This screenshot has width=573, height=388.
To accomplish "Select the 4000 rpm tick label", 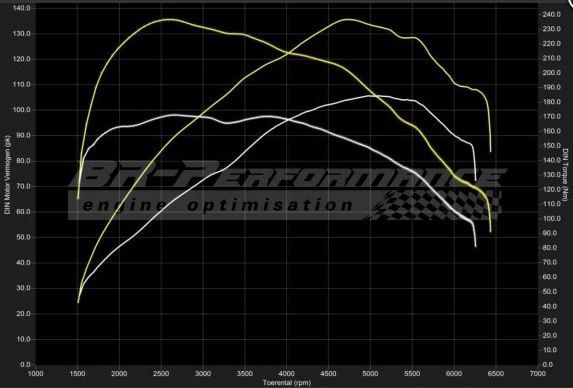I will tap(286, 374).
